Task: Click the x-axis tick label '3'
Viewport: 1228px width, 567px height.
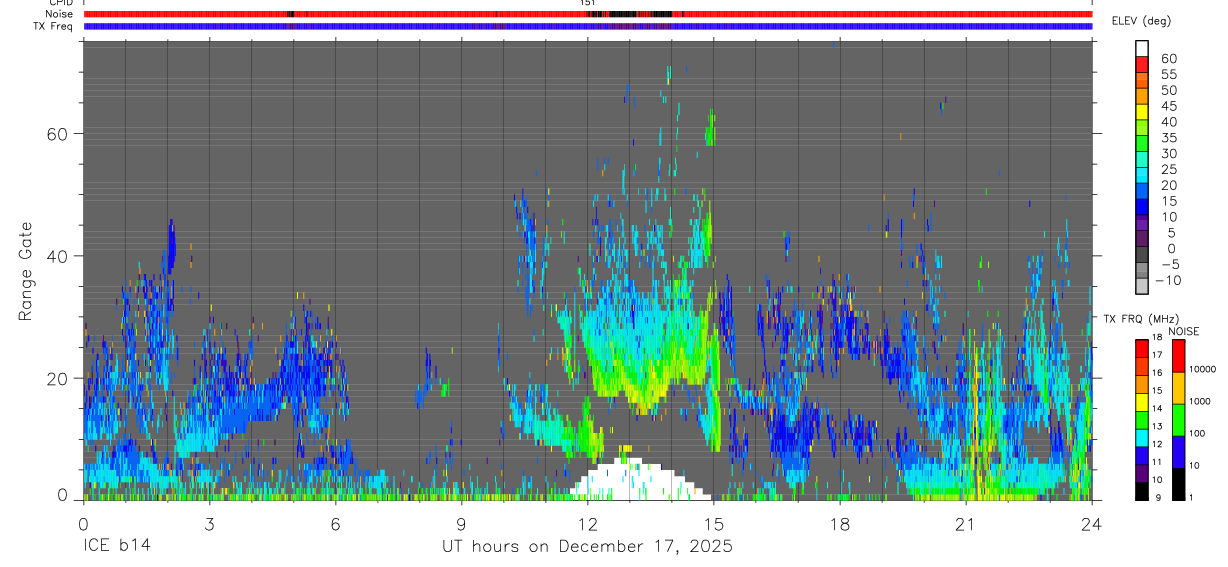Action: 209,523
